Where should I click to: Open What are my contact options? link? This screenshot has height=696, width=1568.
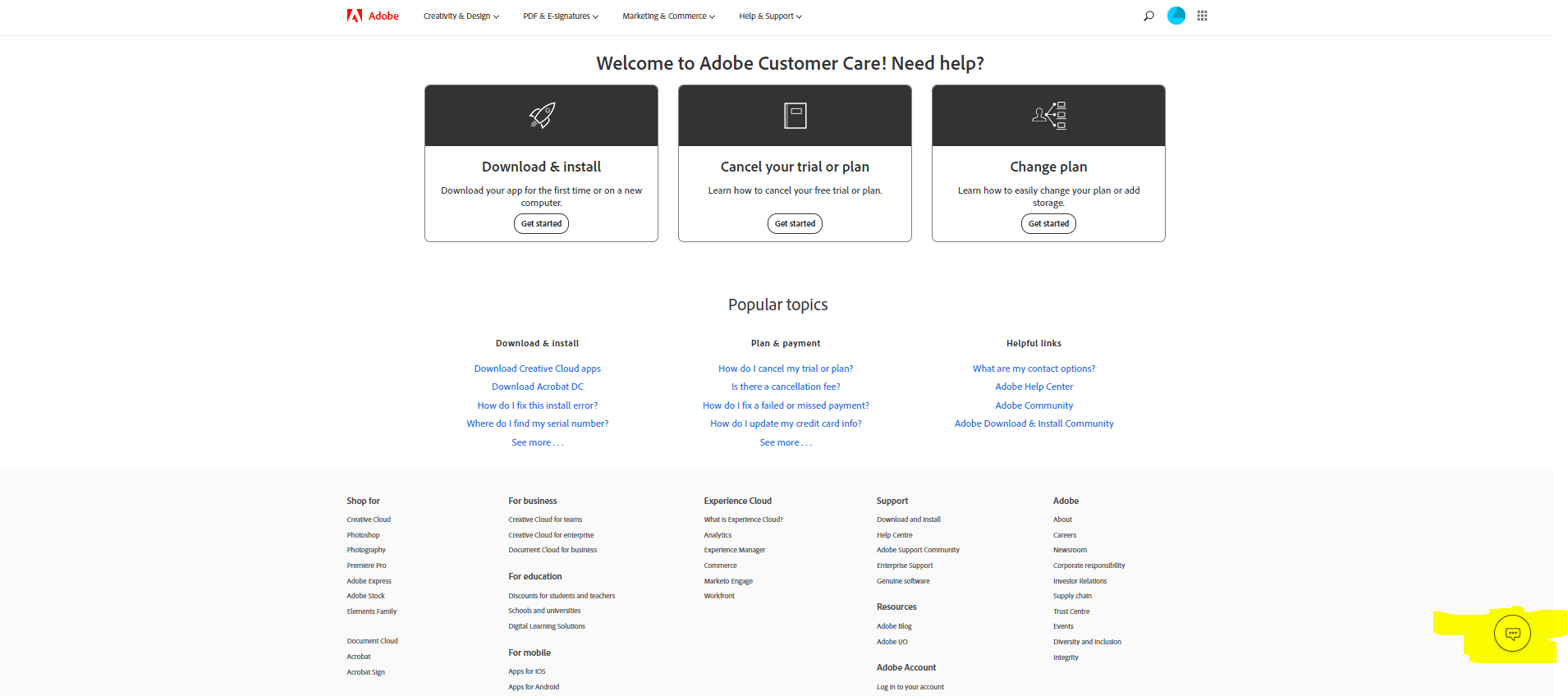point(1034,369)
